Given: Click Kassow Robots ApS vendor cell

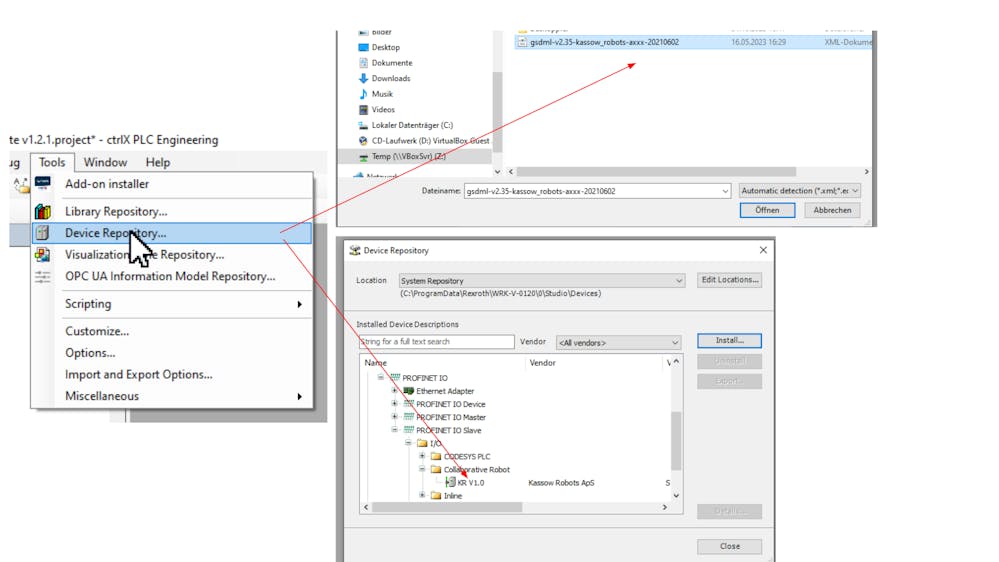Looking at the screenshot, I should point(561,483).
